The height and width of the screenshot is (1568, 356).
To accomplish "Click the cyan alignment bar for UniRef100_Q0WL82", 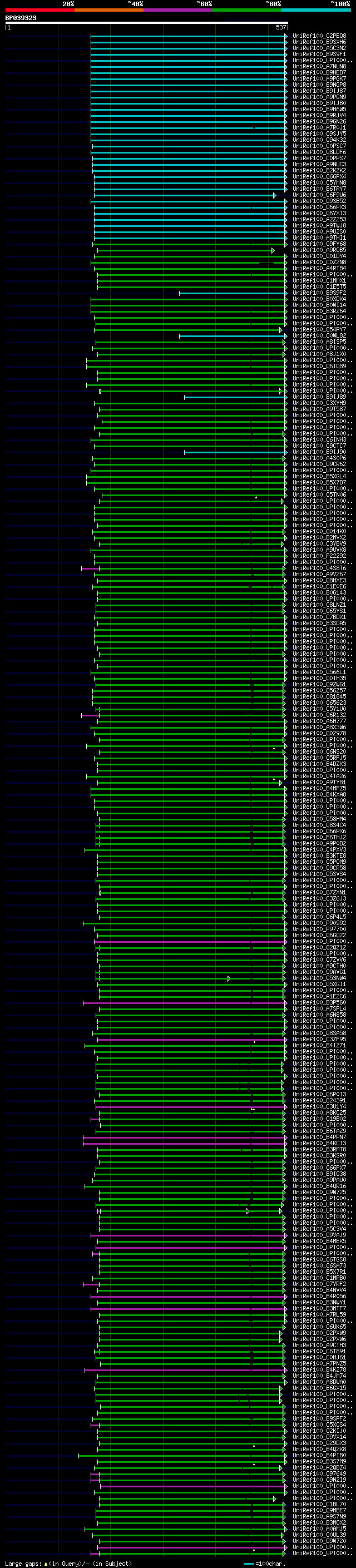I will click(x=233, y=336).
